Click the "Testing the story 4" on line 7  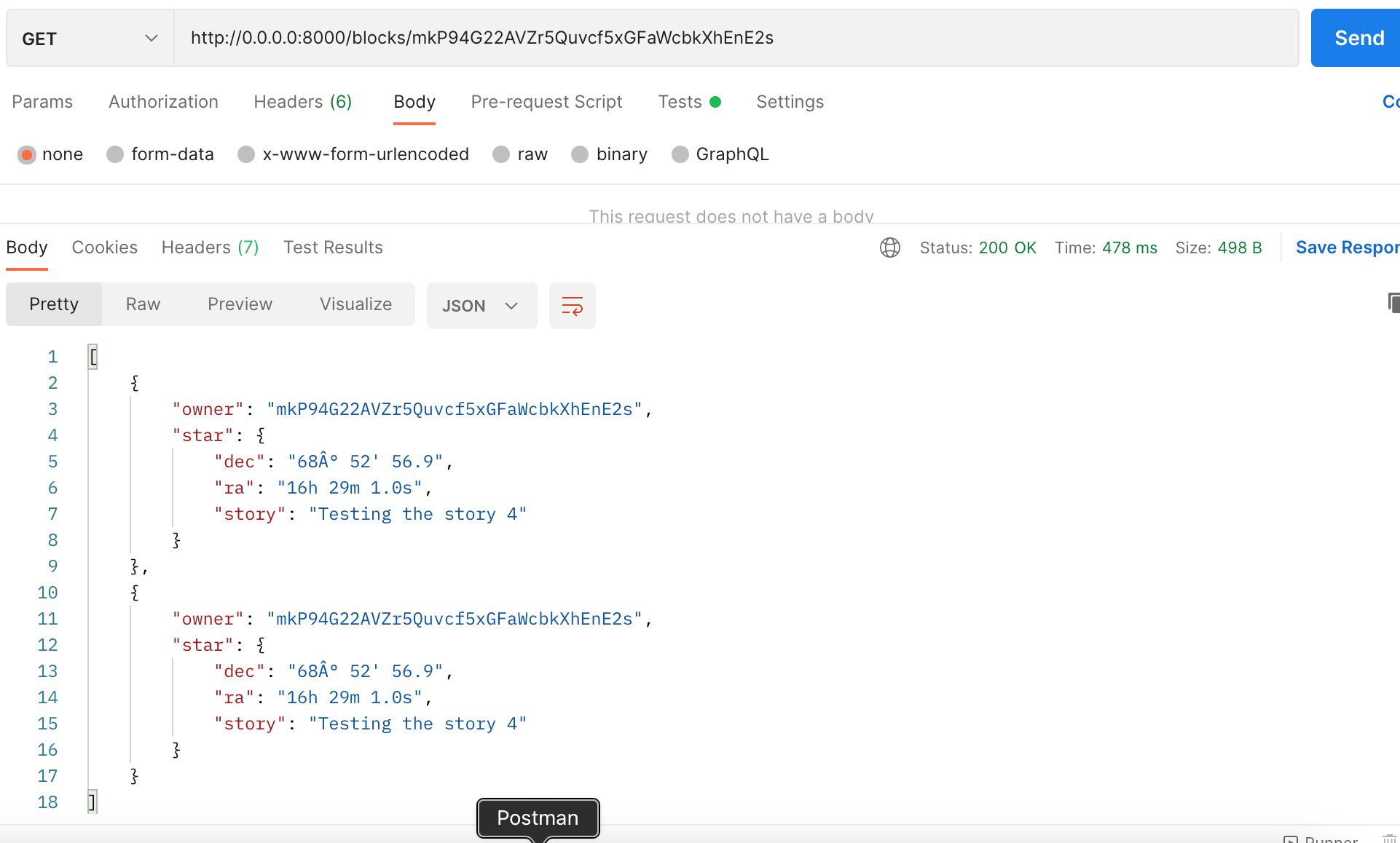tap(417, 514)
